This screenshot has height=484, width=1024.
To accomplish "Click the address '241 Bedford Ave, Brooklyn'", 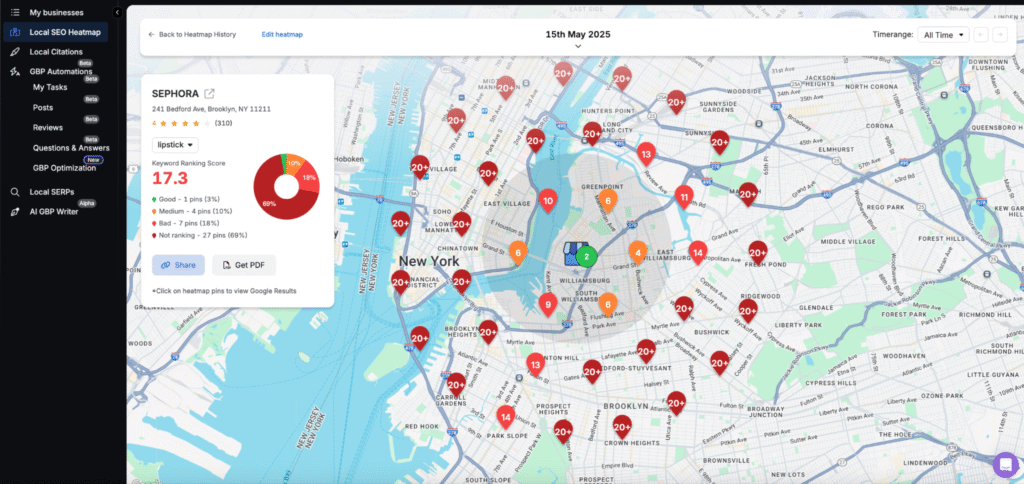I will pos(211,109).
